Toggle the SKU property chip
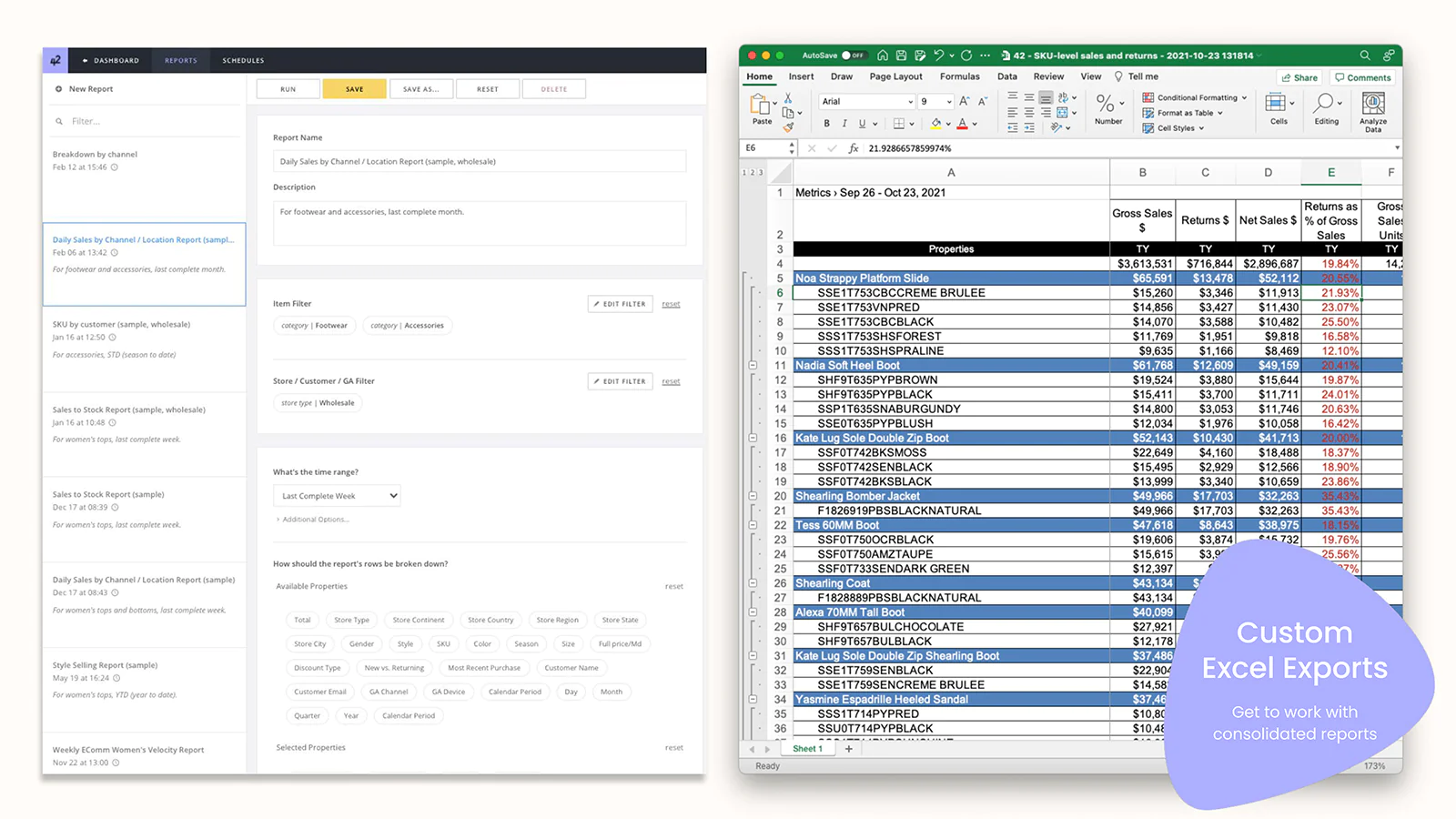The width and height of the screenshot is (1456, 819). 443,643
